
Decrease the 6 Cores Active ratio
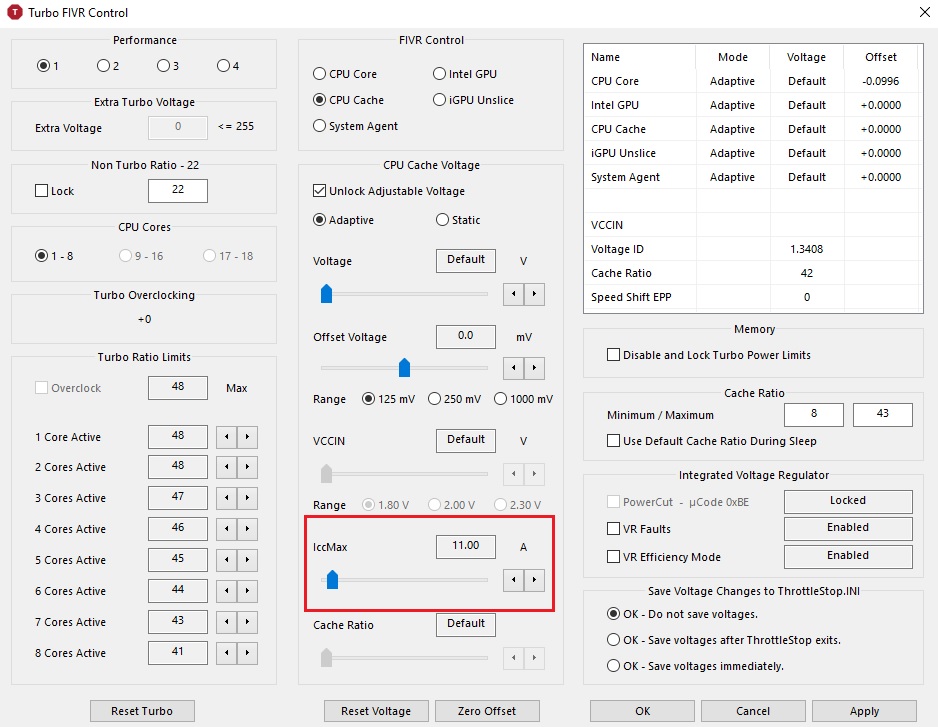226,591
